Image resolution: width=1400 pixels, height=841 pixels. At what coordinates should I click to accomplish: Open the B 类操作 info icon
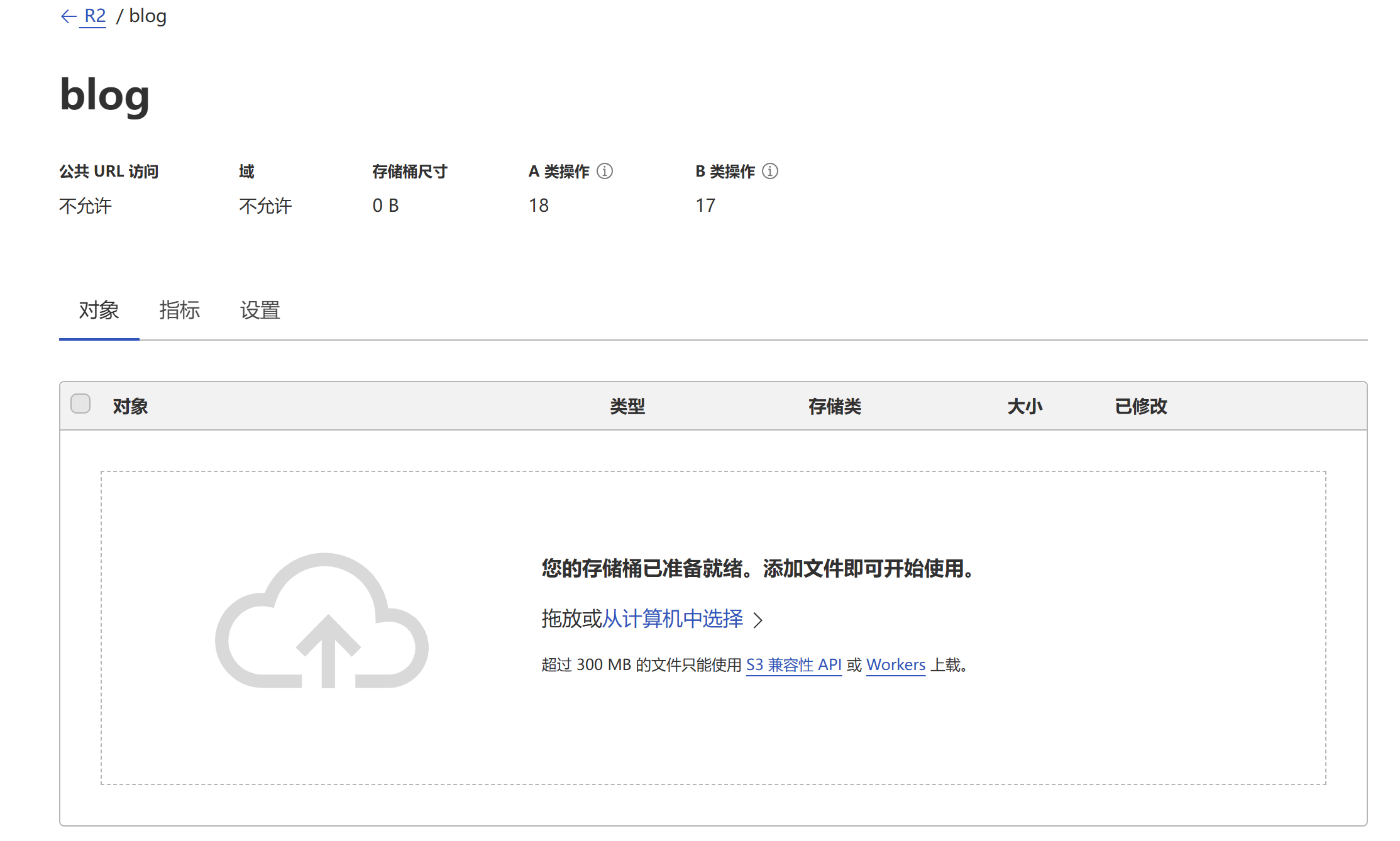770,171
